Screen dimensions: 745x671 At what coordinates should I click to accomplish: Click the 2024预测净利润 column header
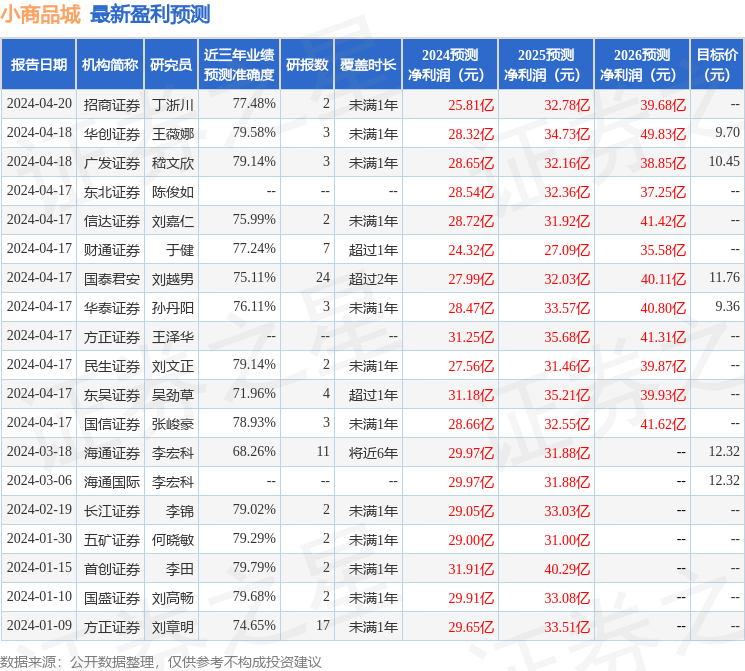[x=450, y=65]
